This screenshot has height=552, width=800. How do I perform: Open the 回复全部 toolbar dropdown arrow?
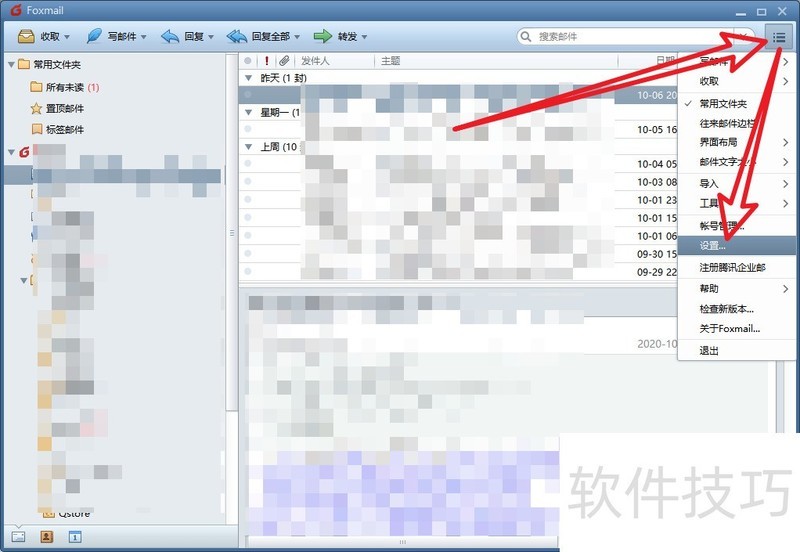[x=297, y=37]
